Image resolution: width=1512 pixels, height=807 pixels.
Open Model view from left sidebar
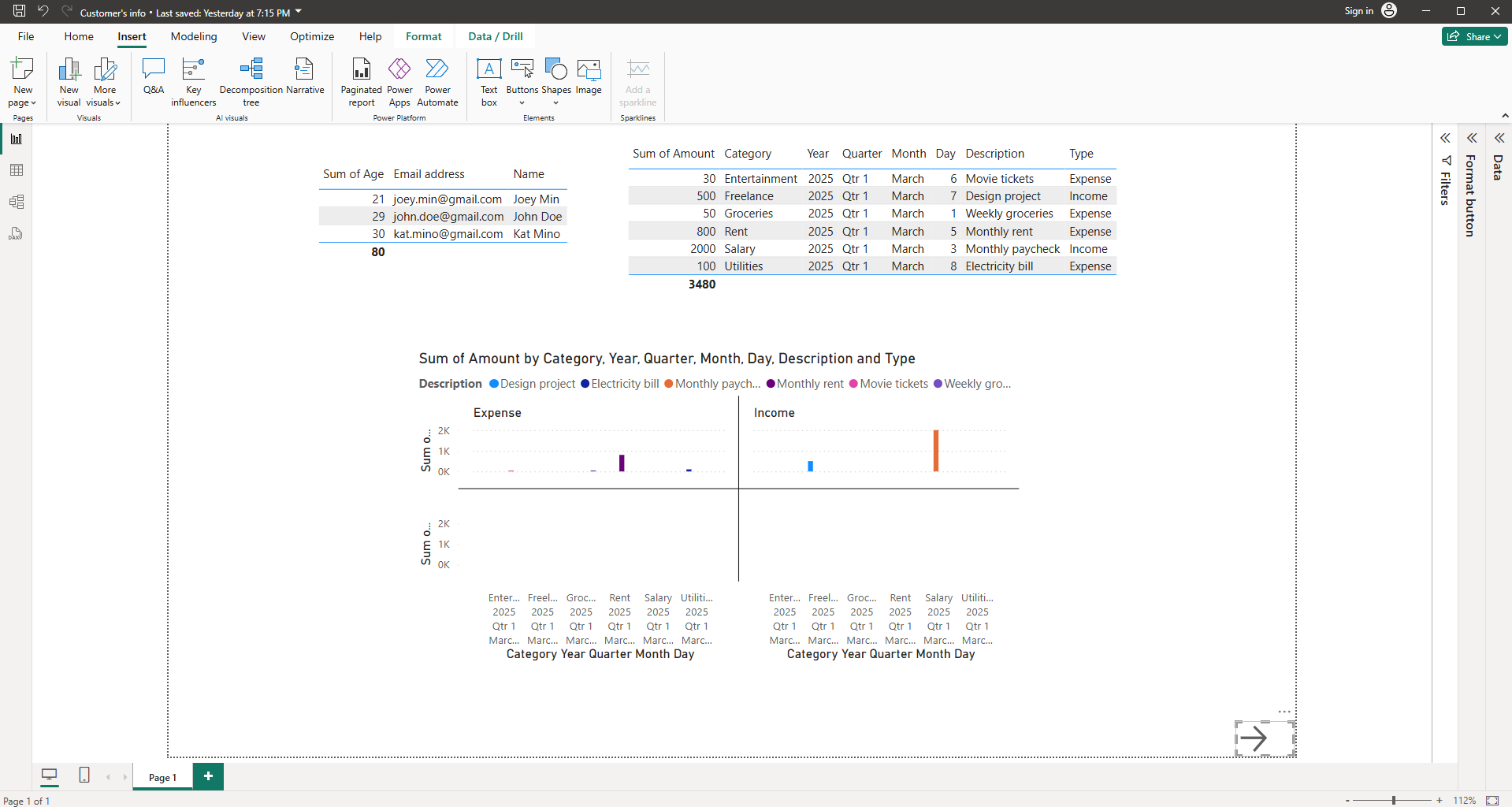(x=17, y=202)
